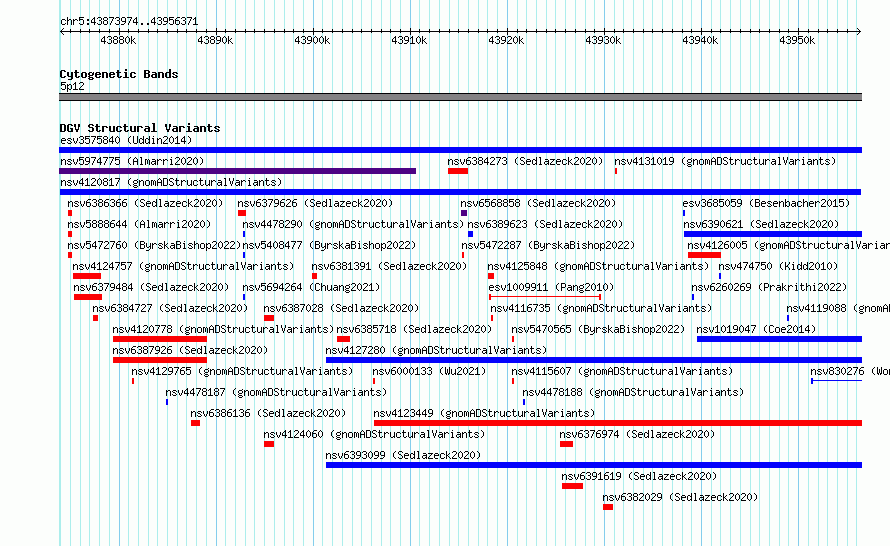Open nsv5408477 (ByrskaBishop2022) variant
890x546 pixels.
pyautogui.click(x=329, y=245)
